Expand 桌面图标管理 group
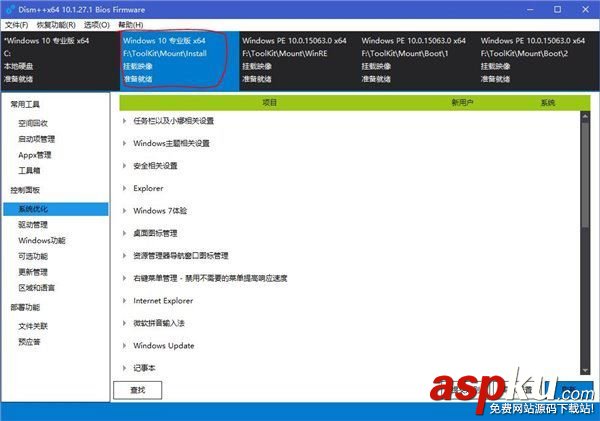 click(124, 233)
